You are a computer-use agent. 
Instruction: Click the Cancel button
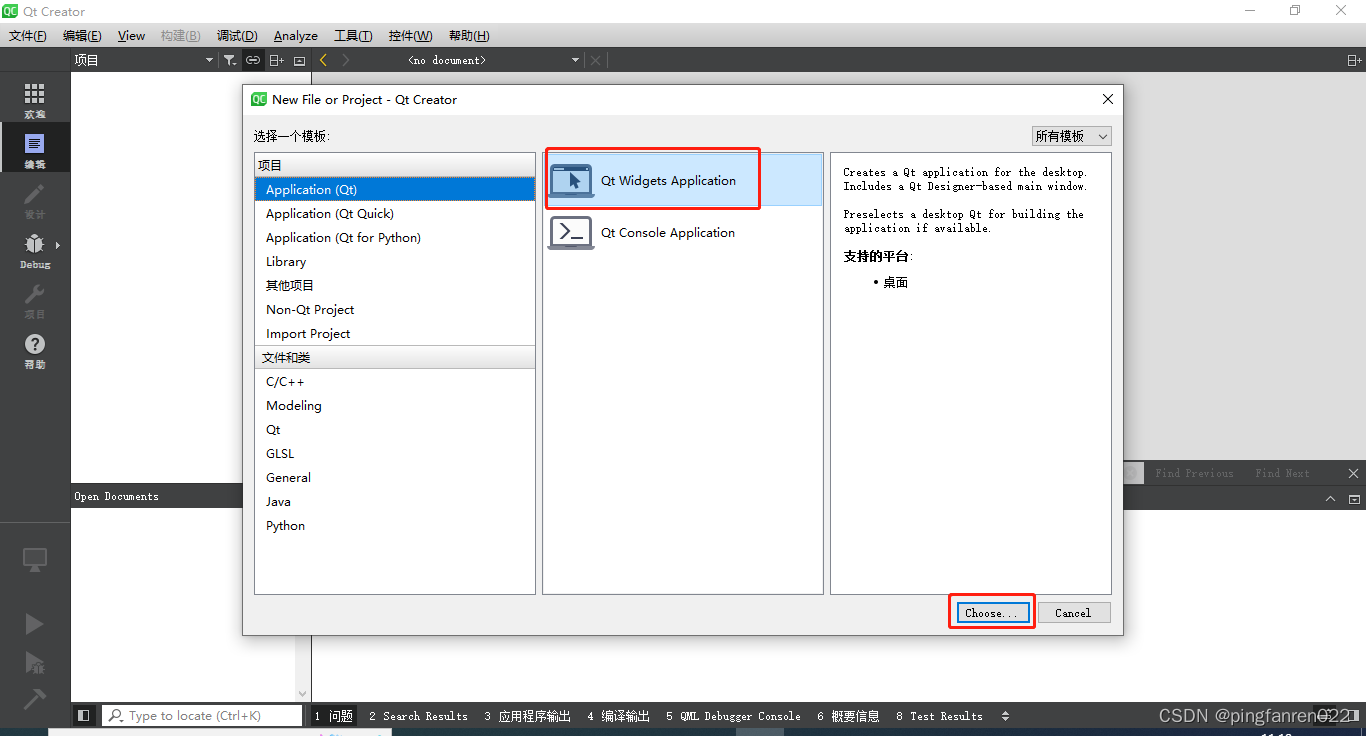pyautogui.click(x=1073, y=613)
